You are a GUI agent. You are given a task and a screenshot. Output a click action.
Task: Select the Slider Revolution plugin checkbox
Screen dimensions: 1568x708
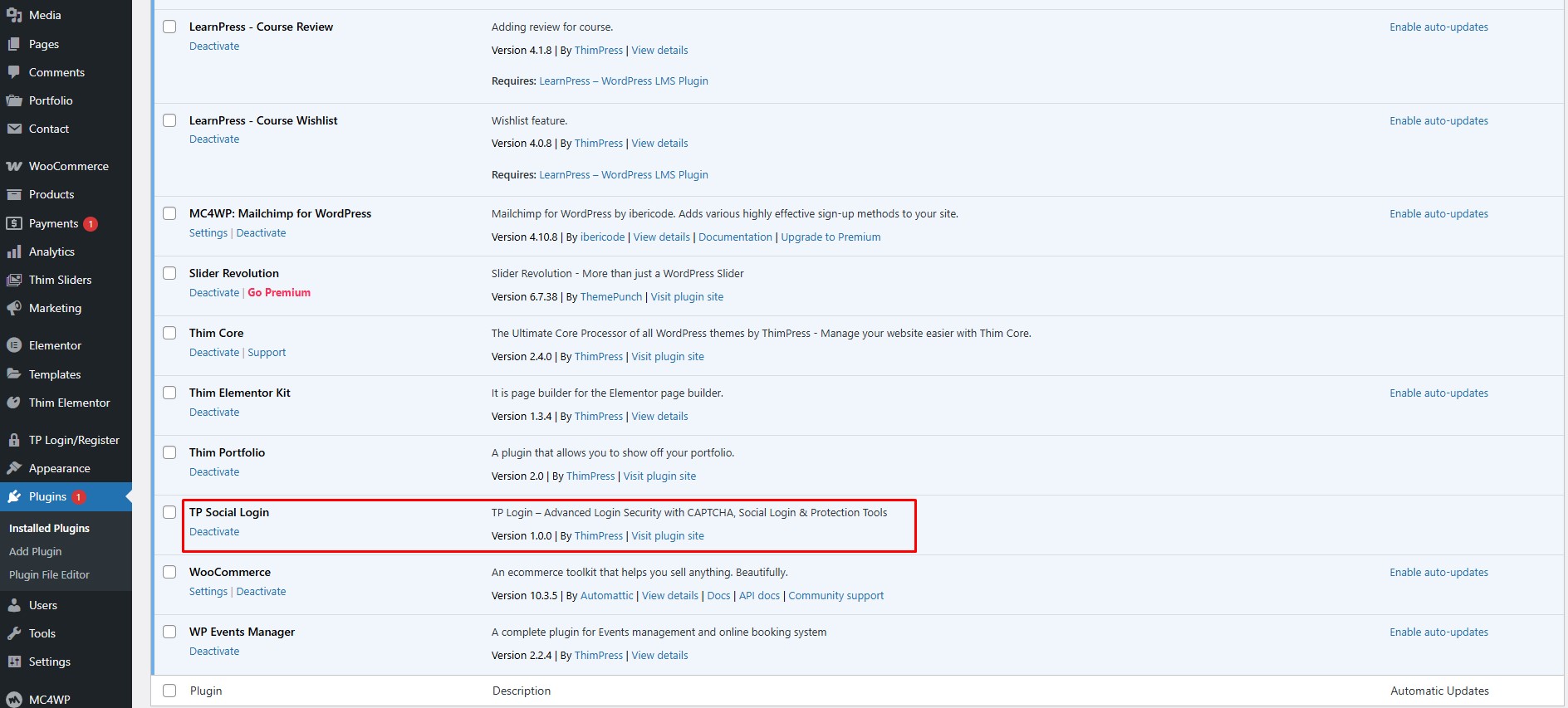tap(169, 273)
